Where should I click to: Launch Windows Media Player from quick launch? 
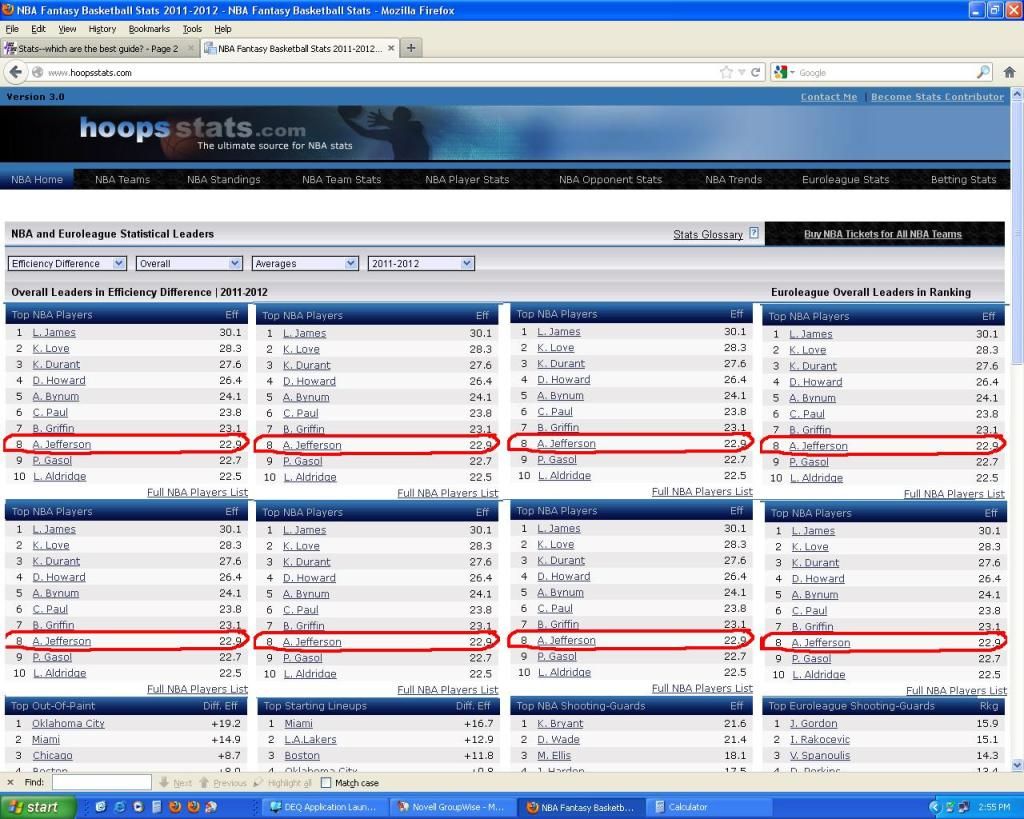click(x=138, y=807)
